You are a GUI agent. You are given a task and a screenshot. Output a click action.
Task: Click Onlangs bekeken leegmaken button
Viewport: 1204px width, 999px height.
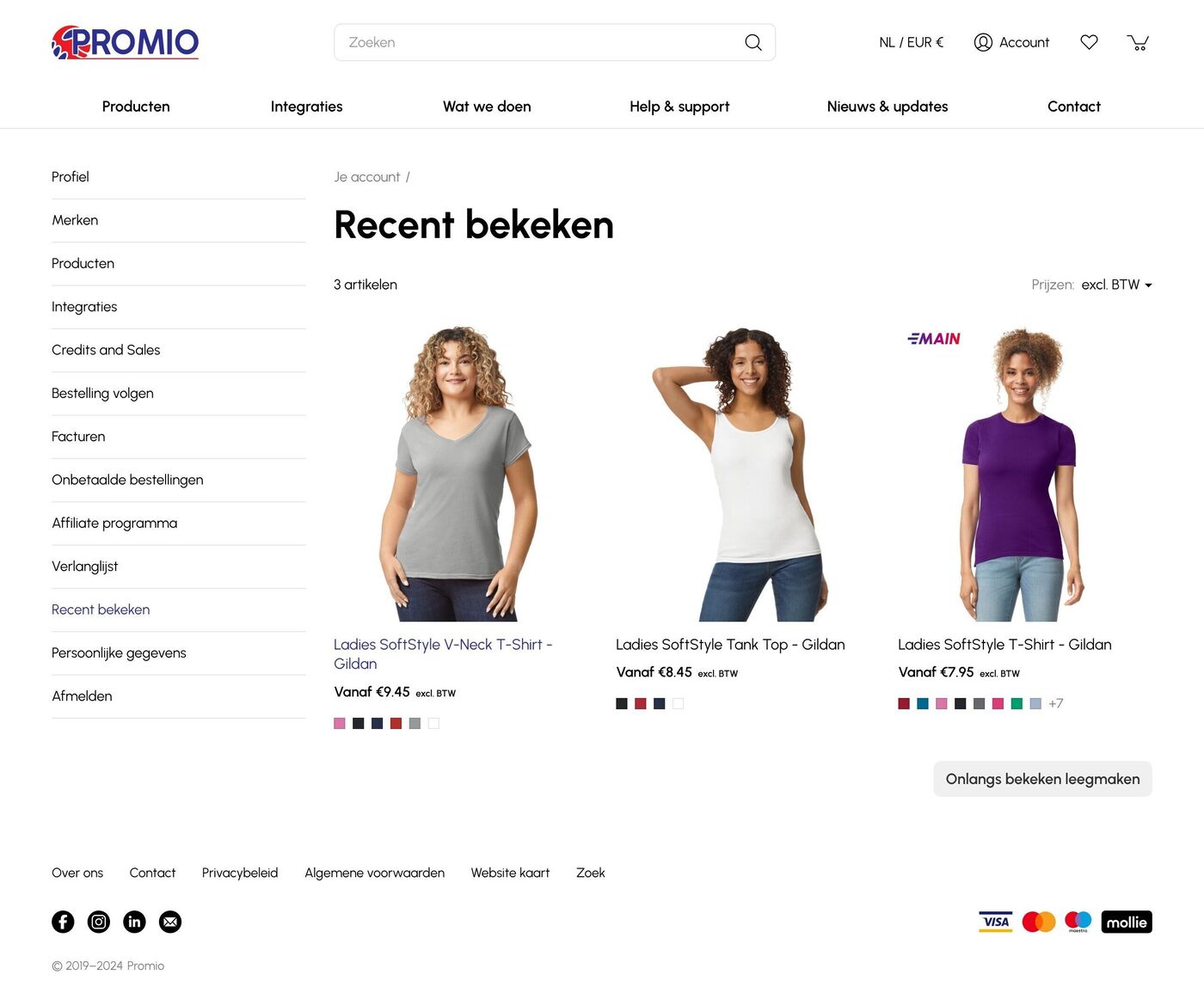click(x=1042, y=779)
